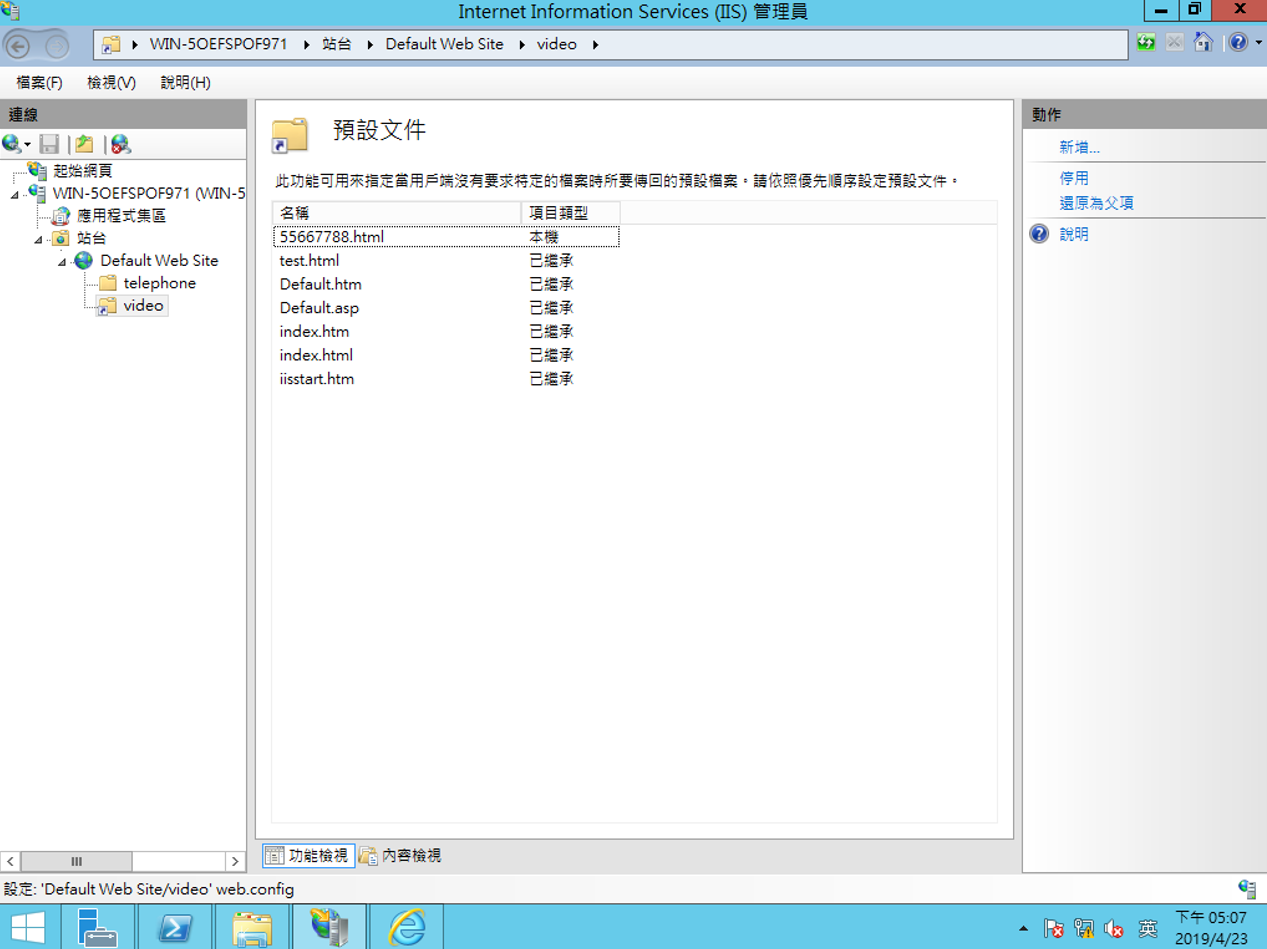Click the green Refresh page icon

[x=1146, y=42]
